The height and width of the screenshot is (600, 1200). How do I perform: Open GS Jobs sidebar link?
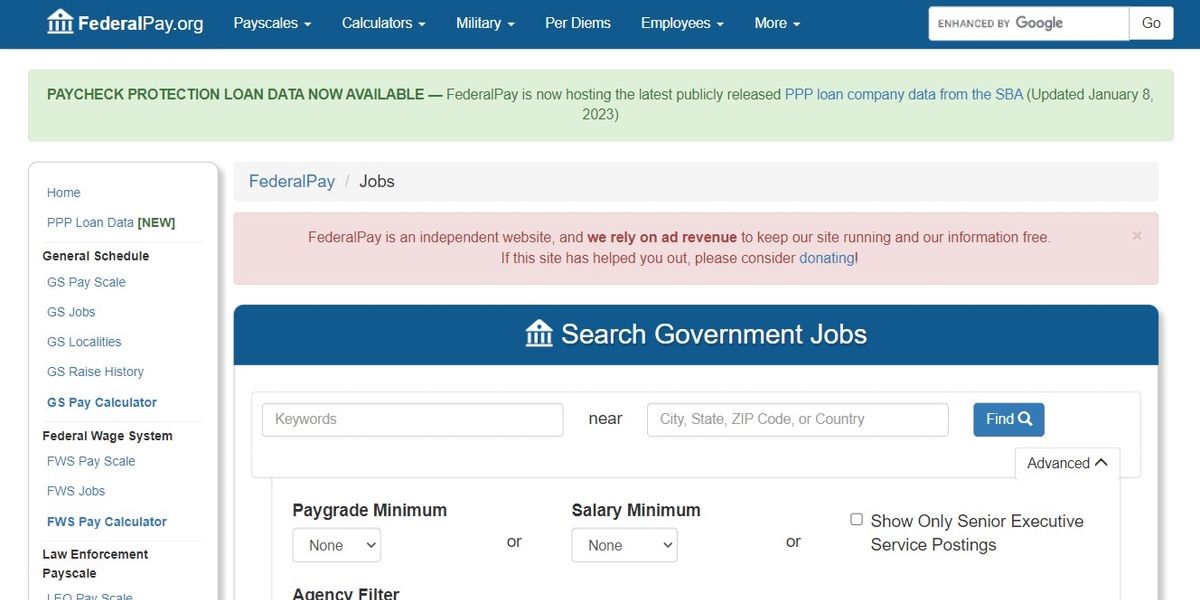71,312
